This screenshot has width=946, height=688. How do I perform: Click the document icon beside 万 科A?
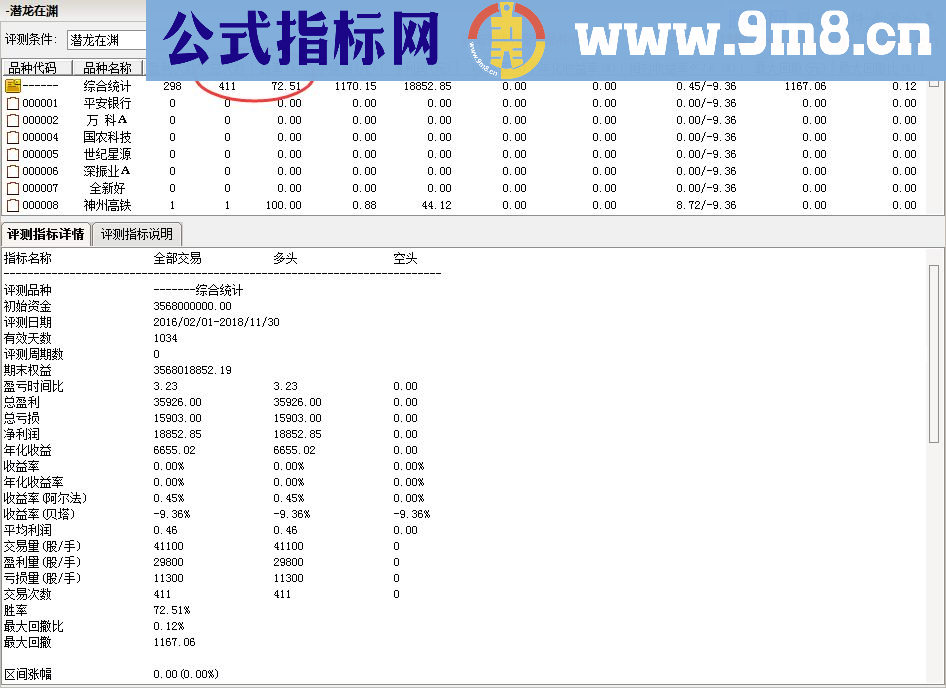click(x=12, y=120)
